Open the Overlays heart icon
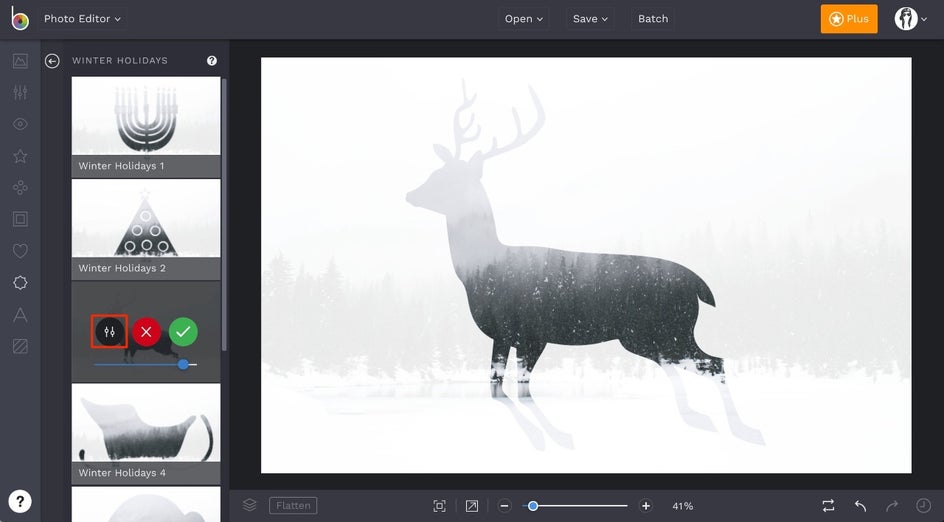 click(20, 251)
